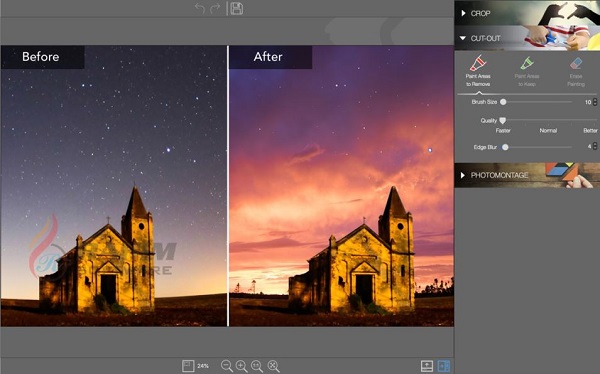Viewport: 600px width, 374px height.
Task: Increase Brush Size value with stepper
Action: (x=595, y=100)
